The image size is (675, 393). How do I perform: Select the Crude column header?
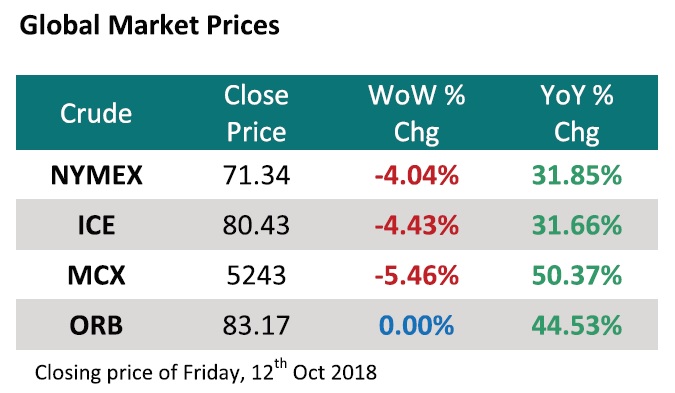pyautogui.click(x=96, y=114)
